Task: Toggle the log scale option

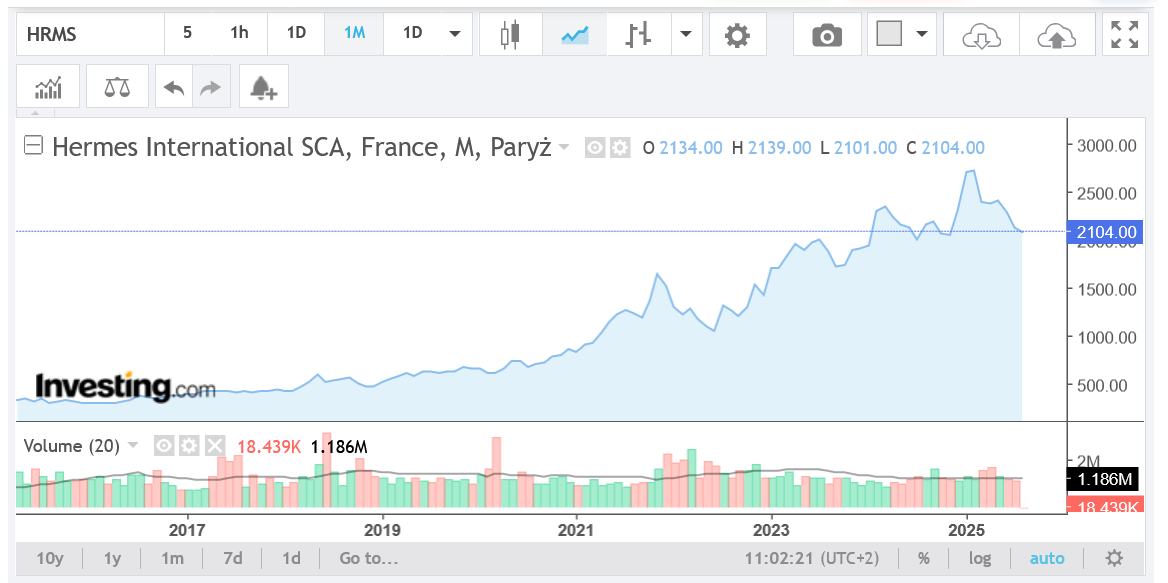Action: coord(980,558)
